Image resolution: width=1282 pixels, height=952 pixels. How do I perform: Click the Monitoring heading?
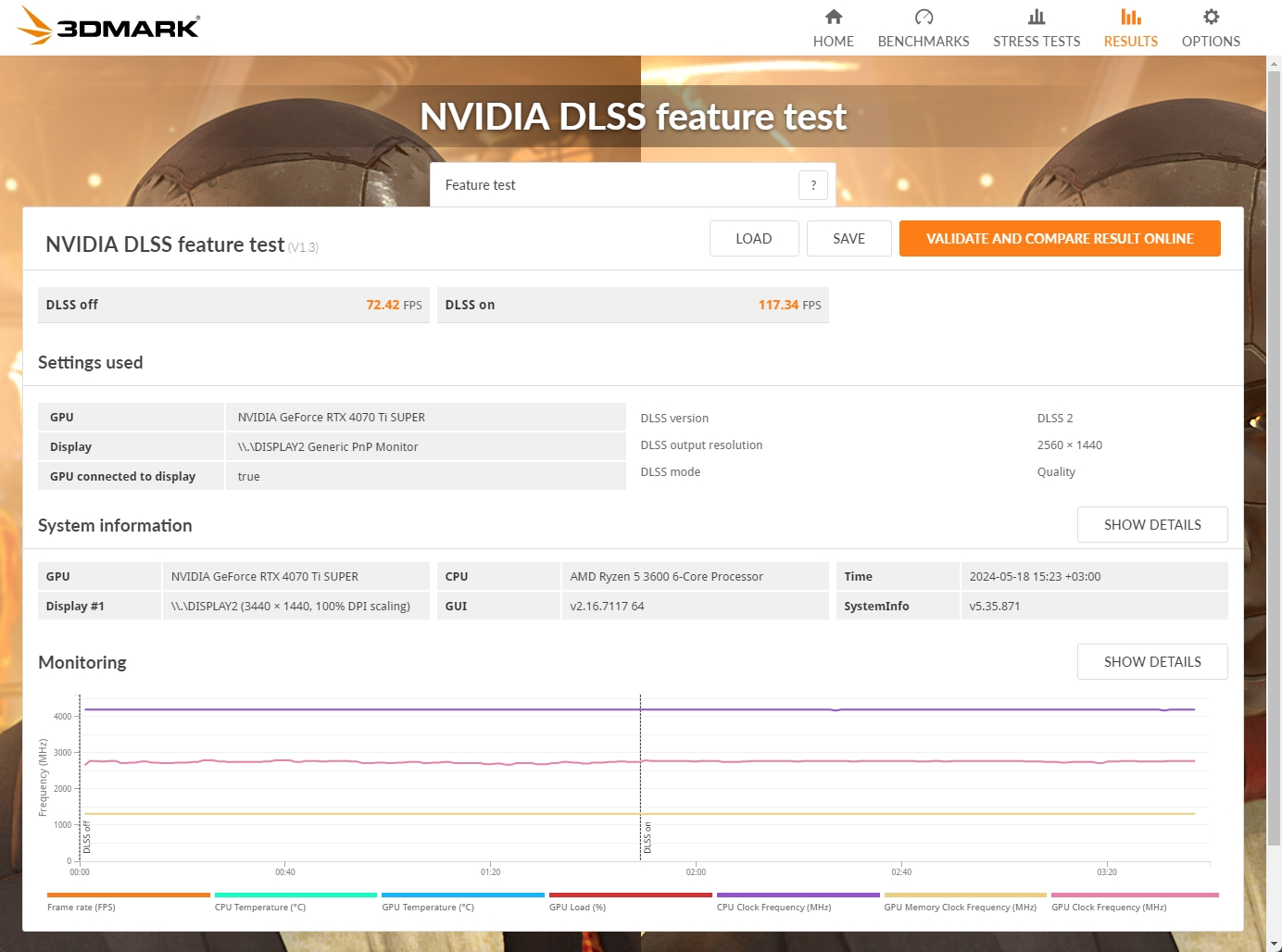coord(82,663)
